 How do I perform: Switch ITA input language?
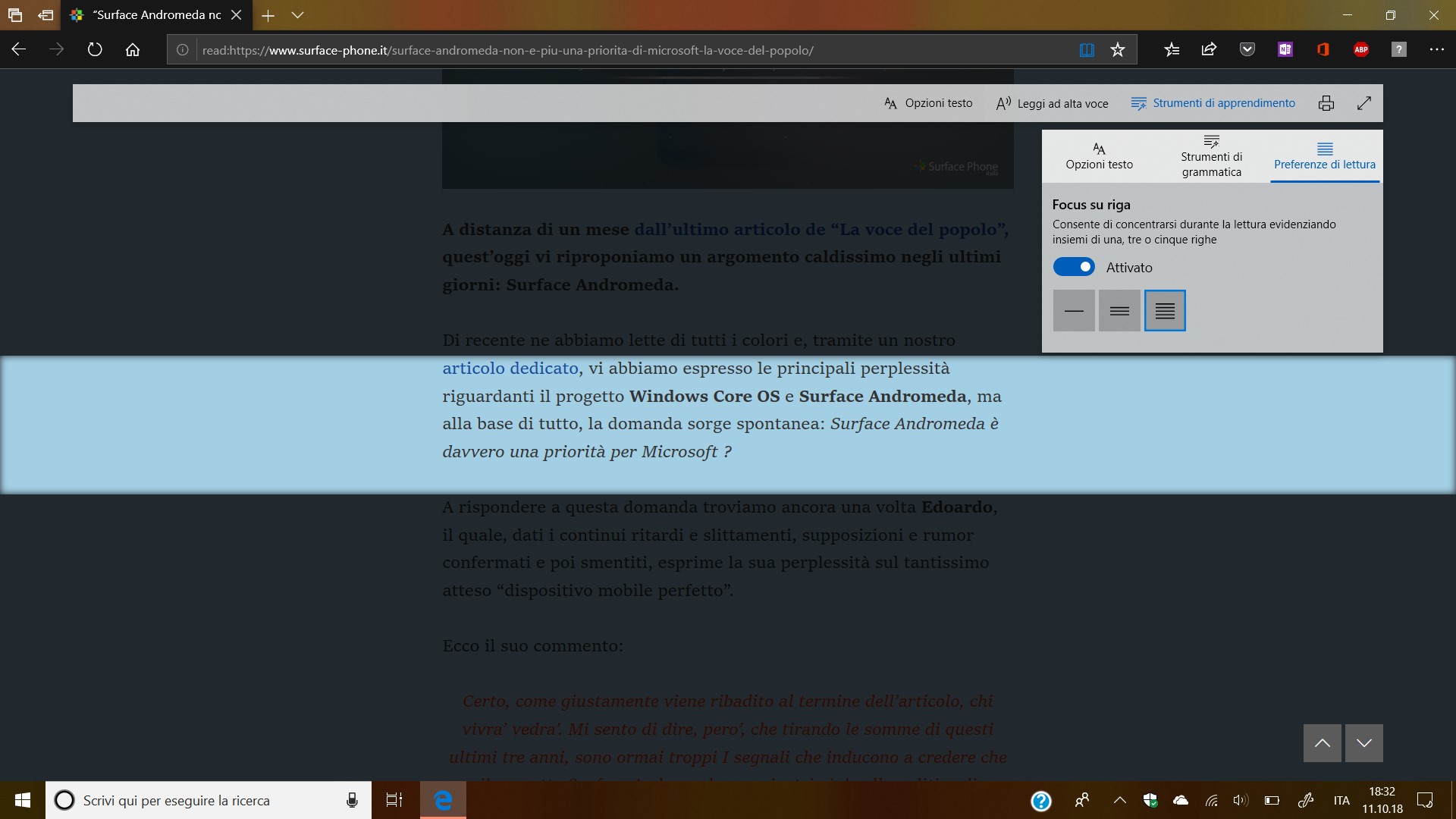pyautogui.click(x=1341, y=800)
